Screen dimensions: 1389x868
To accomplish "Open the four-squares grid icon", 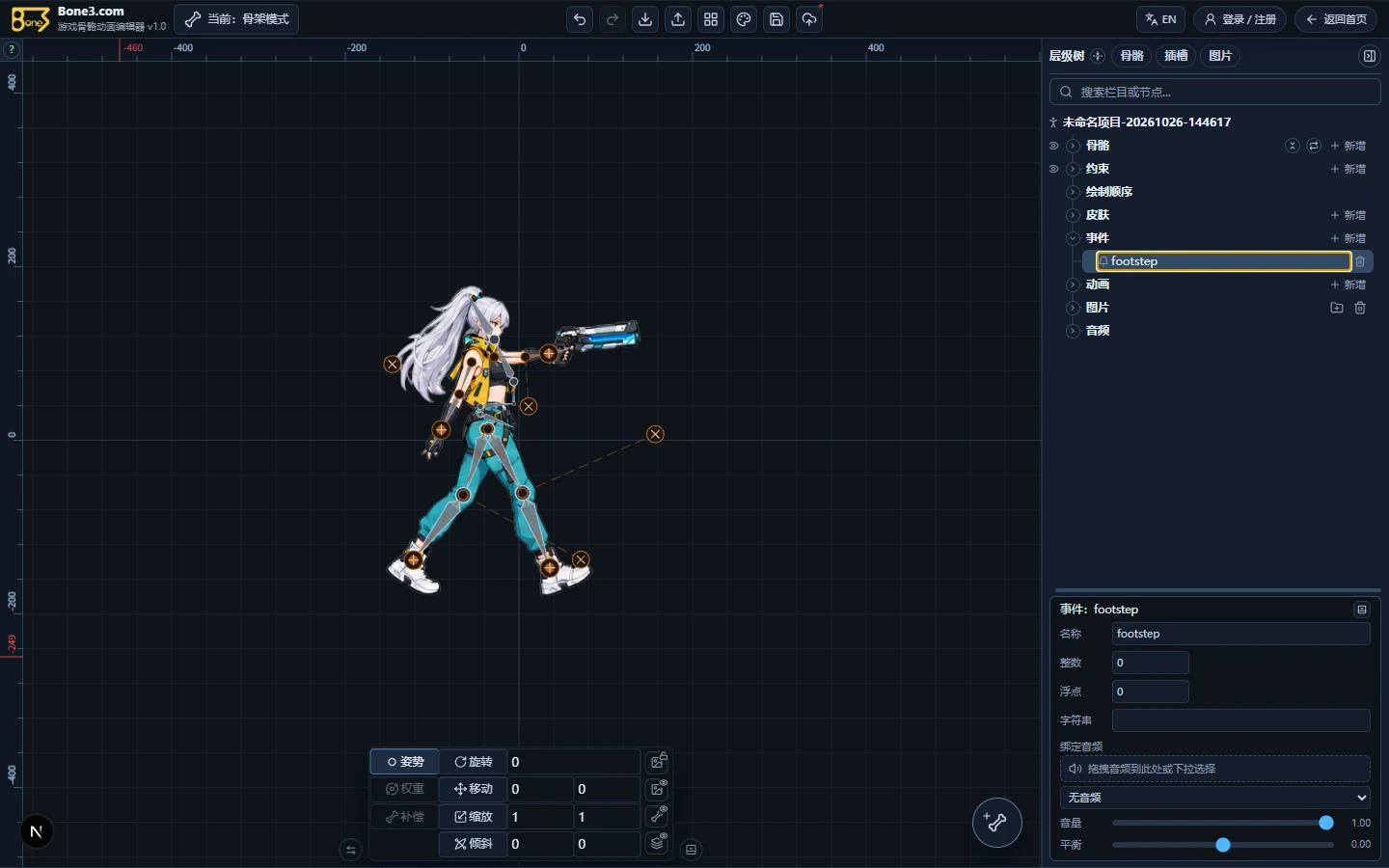I will click(x=711, y=19).
